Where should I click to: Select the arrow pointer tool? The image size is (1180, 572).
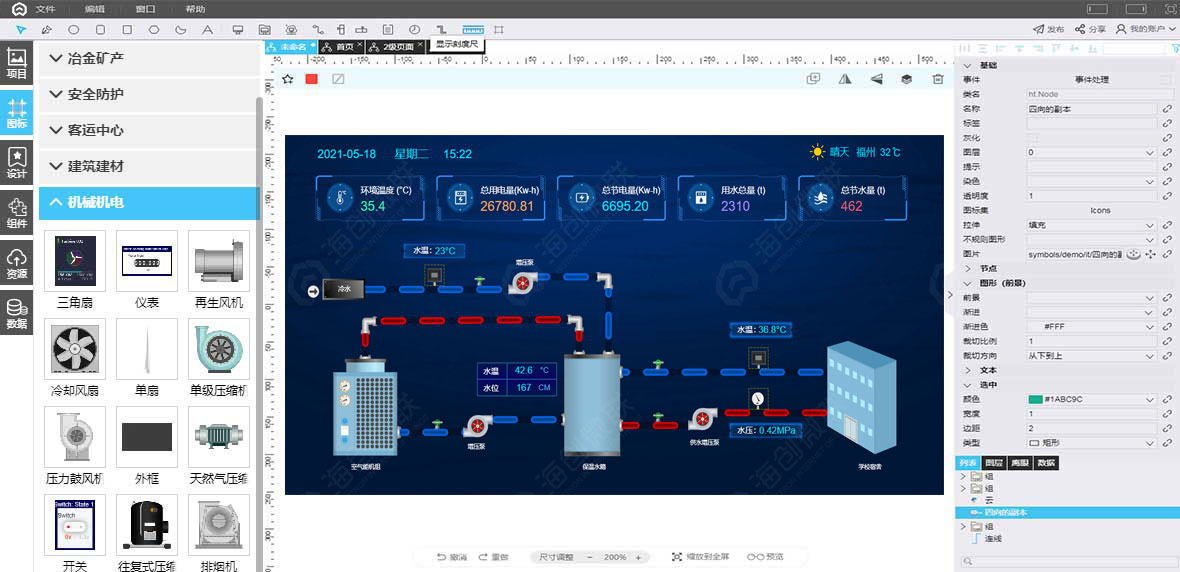[x=20, y=29]
